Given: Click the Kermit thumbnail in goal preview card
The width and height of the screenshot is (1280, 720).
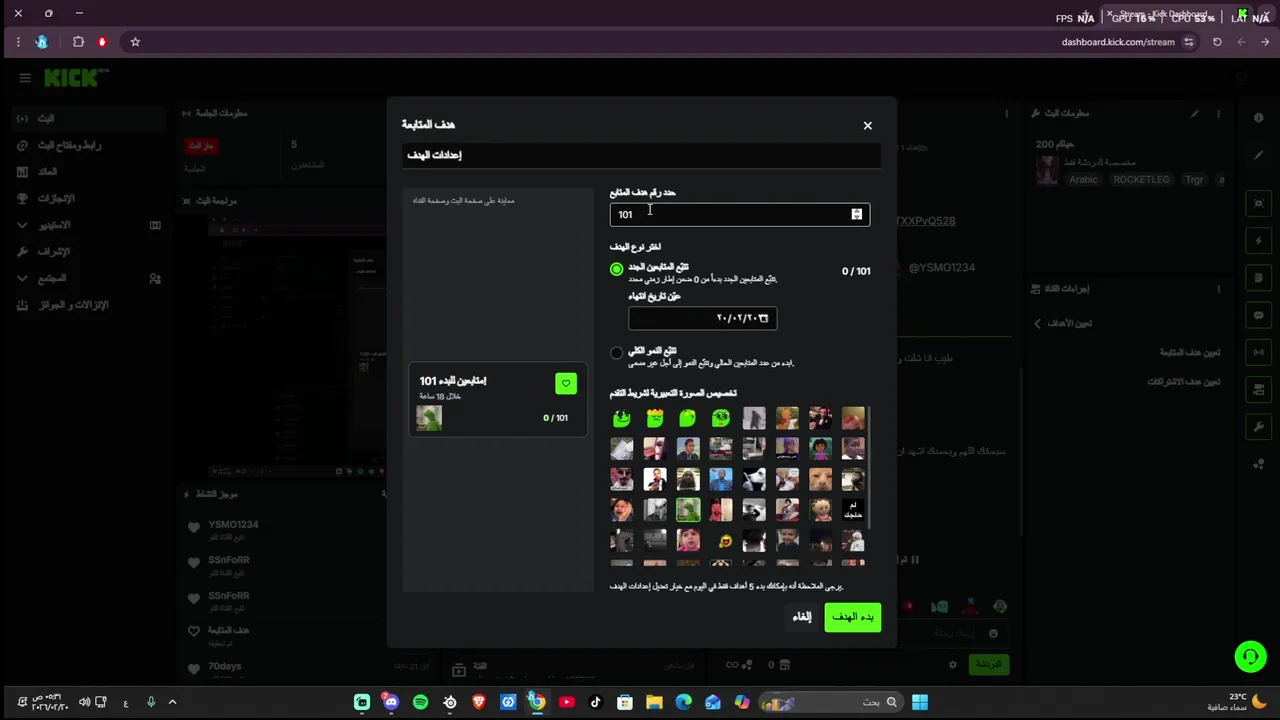Looking at the screenshot, I should point(429,418).
